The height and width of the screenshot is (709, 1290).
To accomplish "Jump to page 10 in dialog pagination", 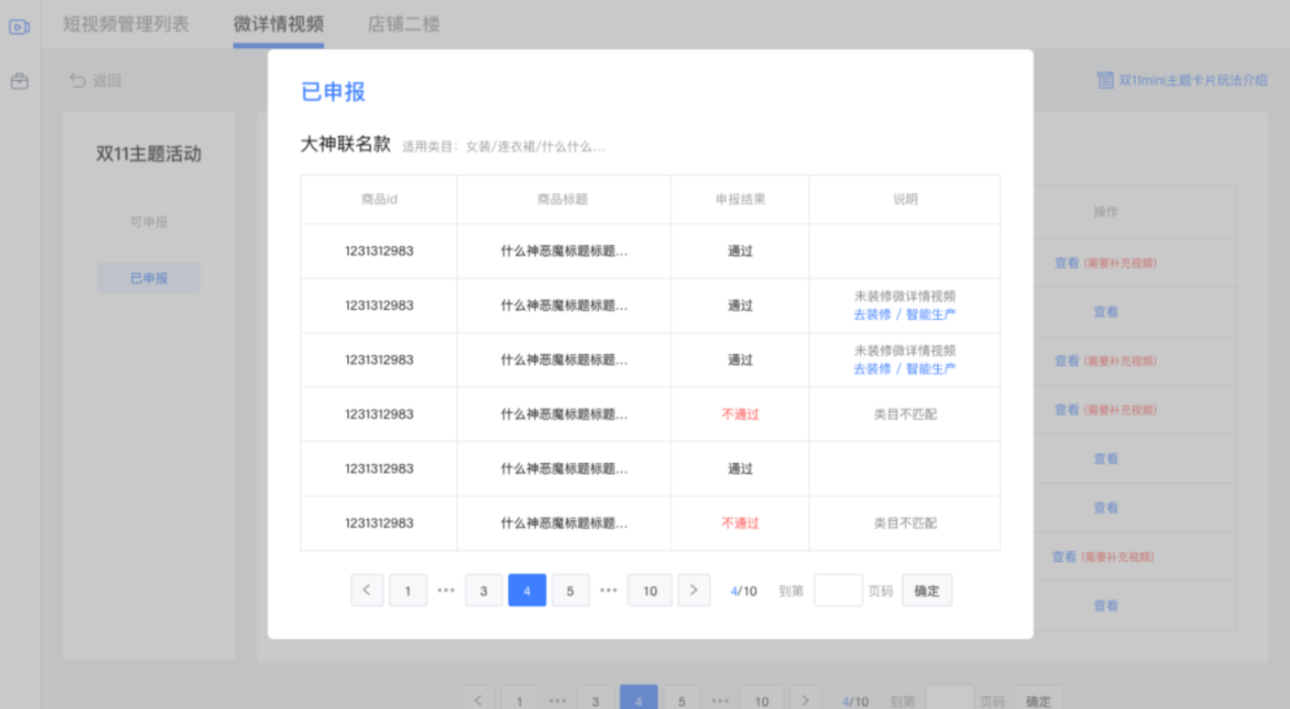I will 650,591.
